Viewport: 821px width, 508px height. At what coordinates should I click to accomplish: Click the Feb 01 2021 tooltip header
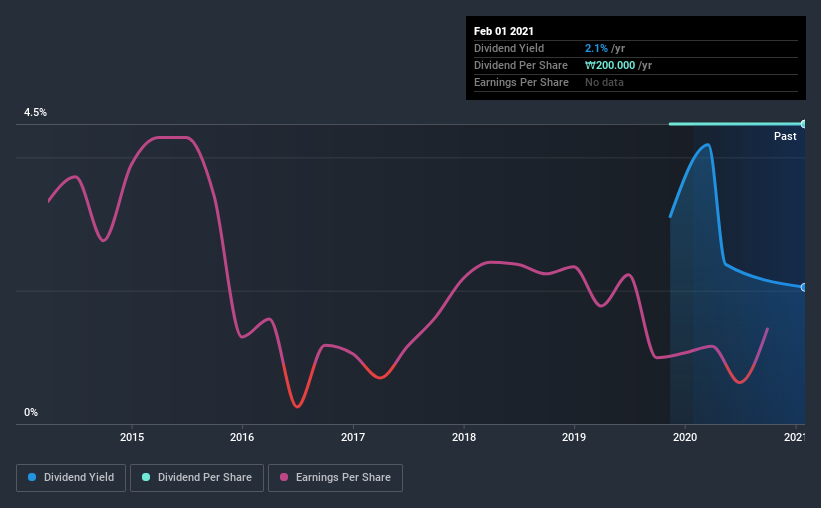point(504,31)
